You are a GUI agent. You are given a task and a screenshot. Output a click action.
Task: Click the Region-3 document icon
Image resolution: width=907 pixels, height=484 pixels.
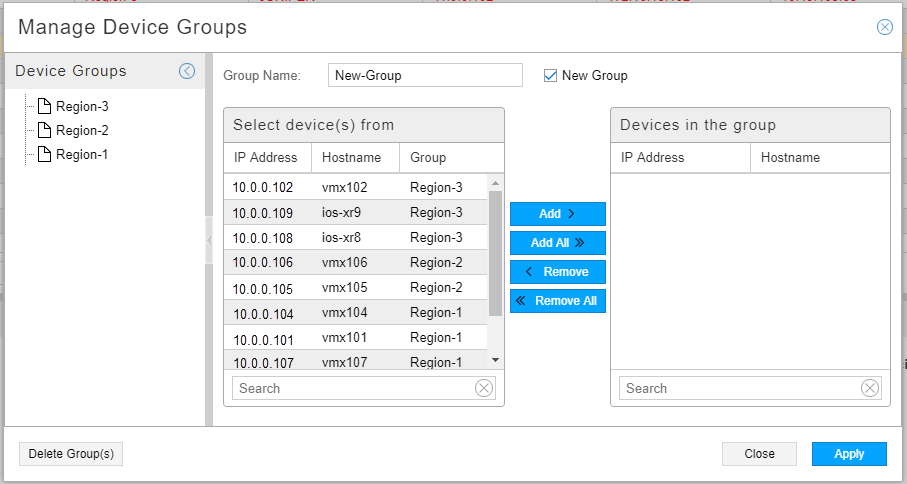coord(44,106)
